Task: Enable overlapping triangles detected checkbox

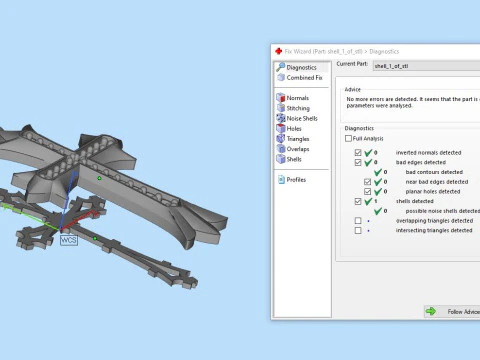Action: point(358,221)
